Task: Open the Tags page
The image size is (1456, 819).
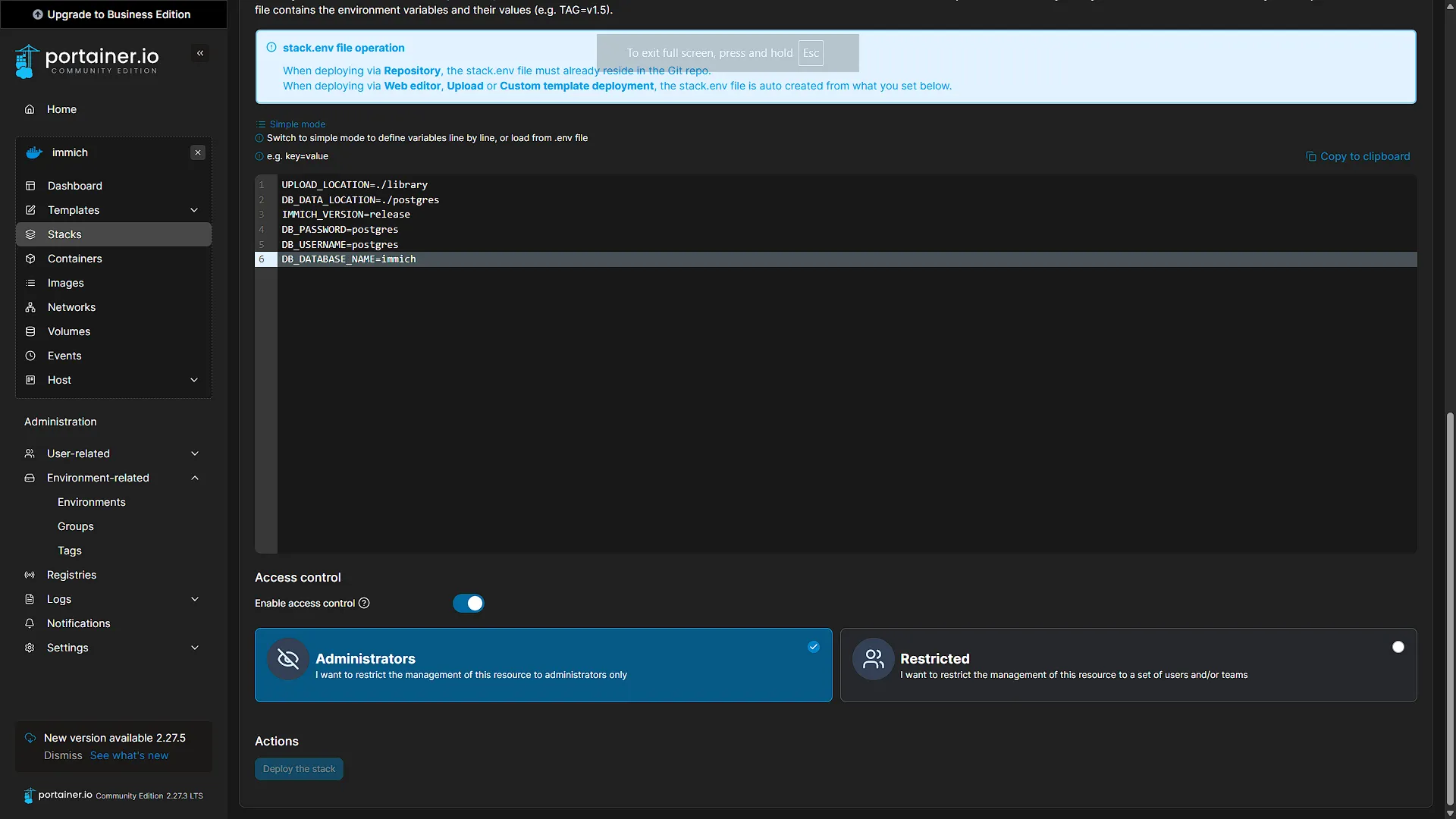Action: pos(70,551)
